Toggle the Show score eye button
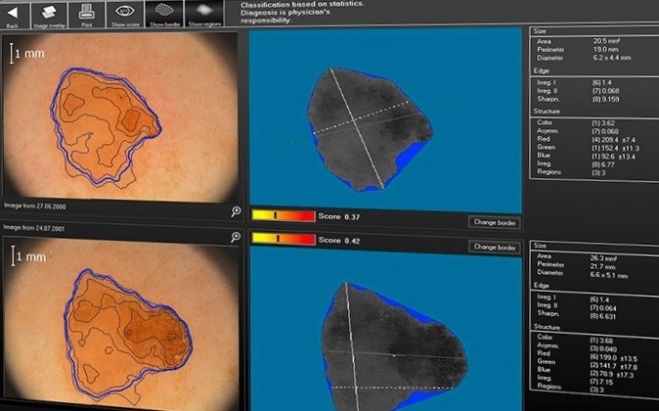Viewport: 659px width, 411px height. 125,15
